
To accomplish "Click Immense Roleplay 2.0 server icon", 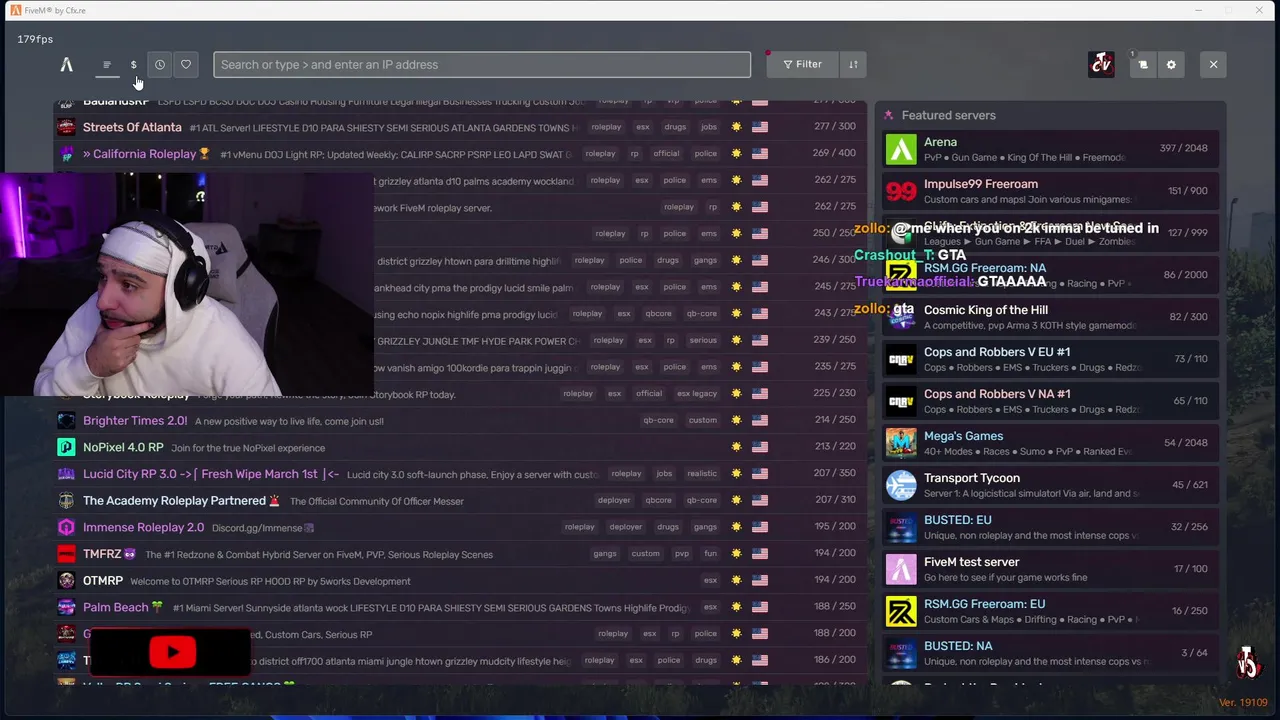I will 66,527.
